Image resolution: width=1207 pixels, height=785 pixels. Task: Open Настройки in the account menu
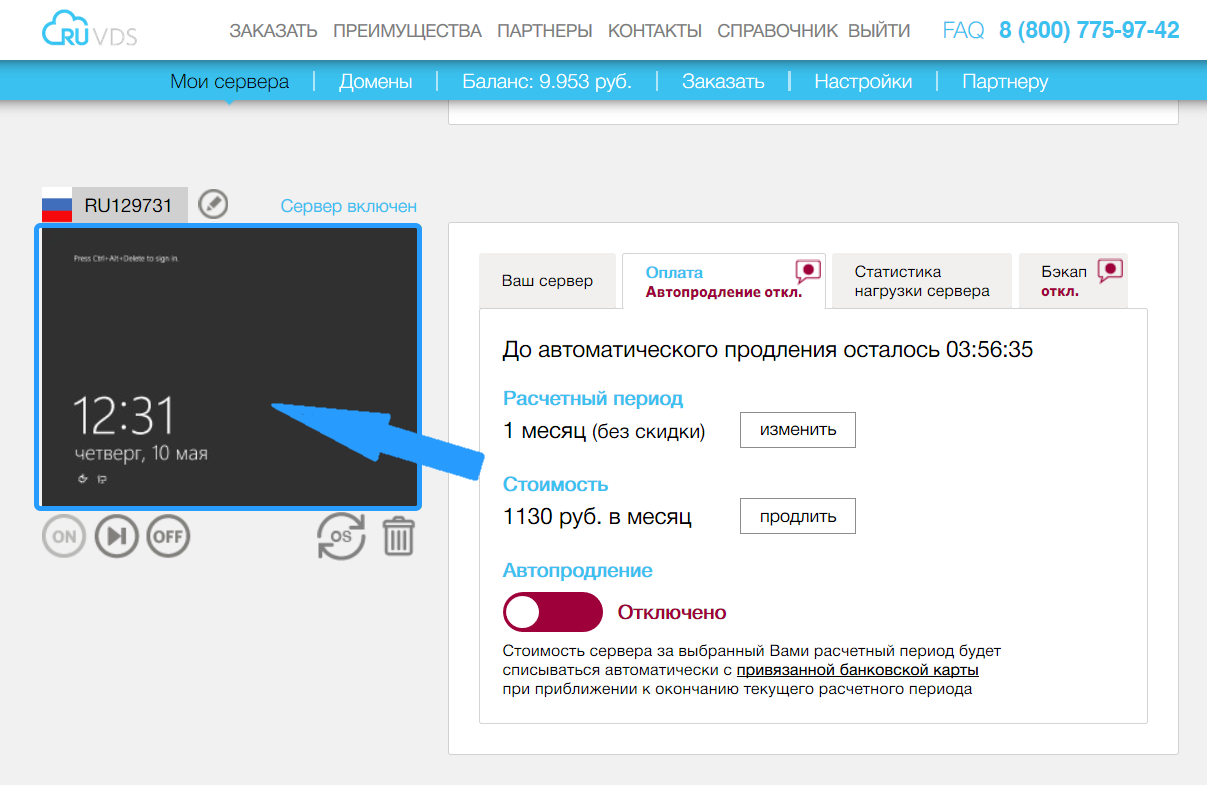click(862, 82)
